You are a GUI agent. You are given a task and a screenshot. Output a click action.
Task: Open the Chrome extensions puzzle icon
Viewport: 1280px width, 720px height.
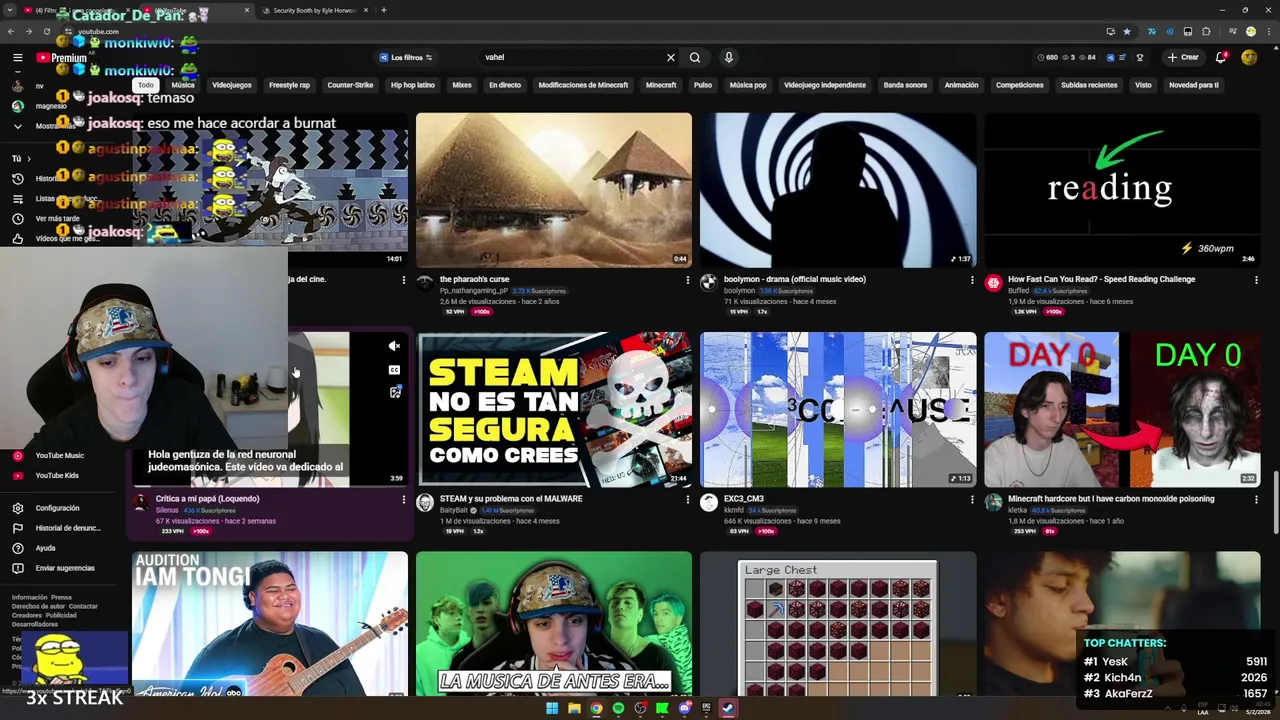coord(1206,31)
